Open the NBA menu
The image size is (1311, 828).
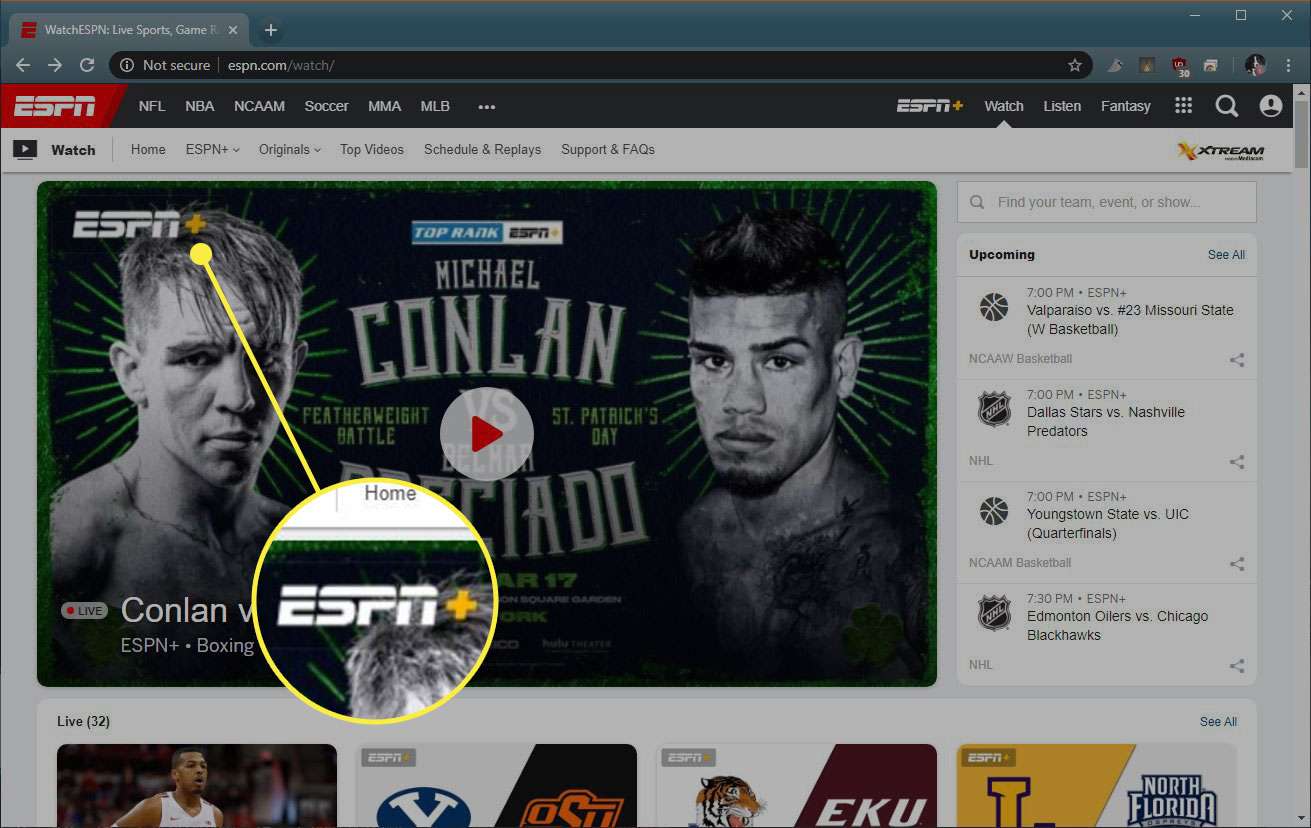(200, 106)
